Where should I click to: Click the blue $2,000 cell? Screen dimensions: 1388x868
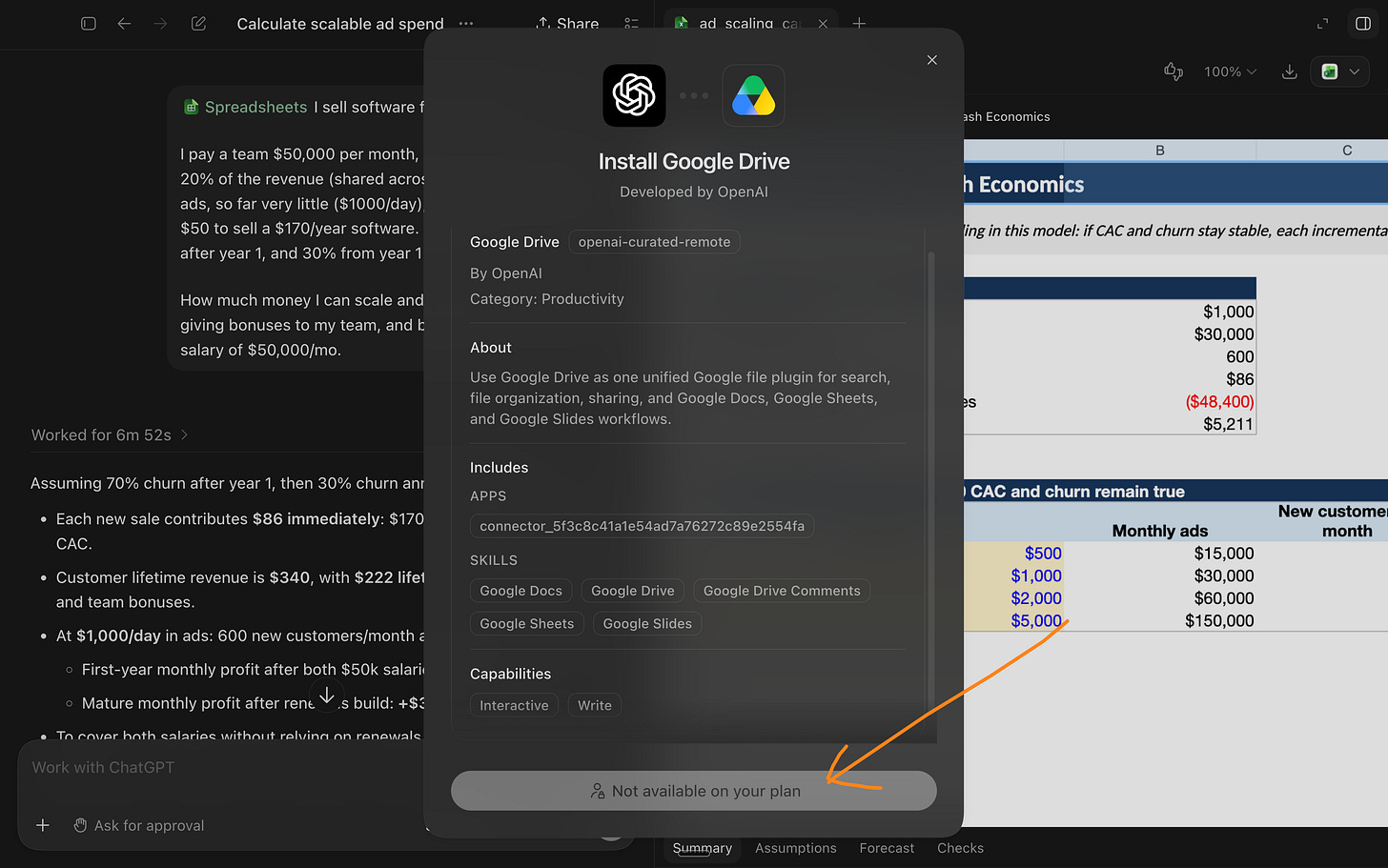point(1036,598)
